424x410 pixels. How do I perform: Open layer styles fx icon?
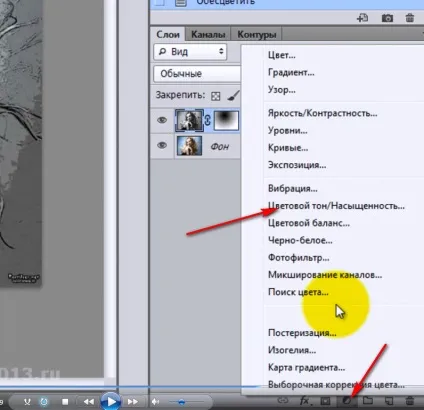pyautogui.click(x=304, y=400)
